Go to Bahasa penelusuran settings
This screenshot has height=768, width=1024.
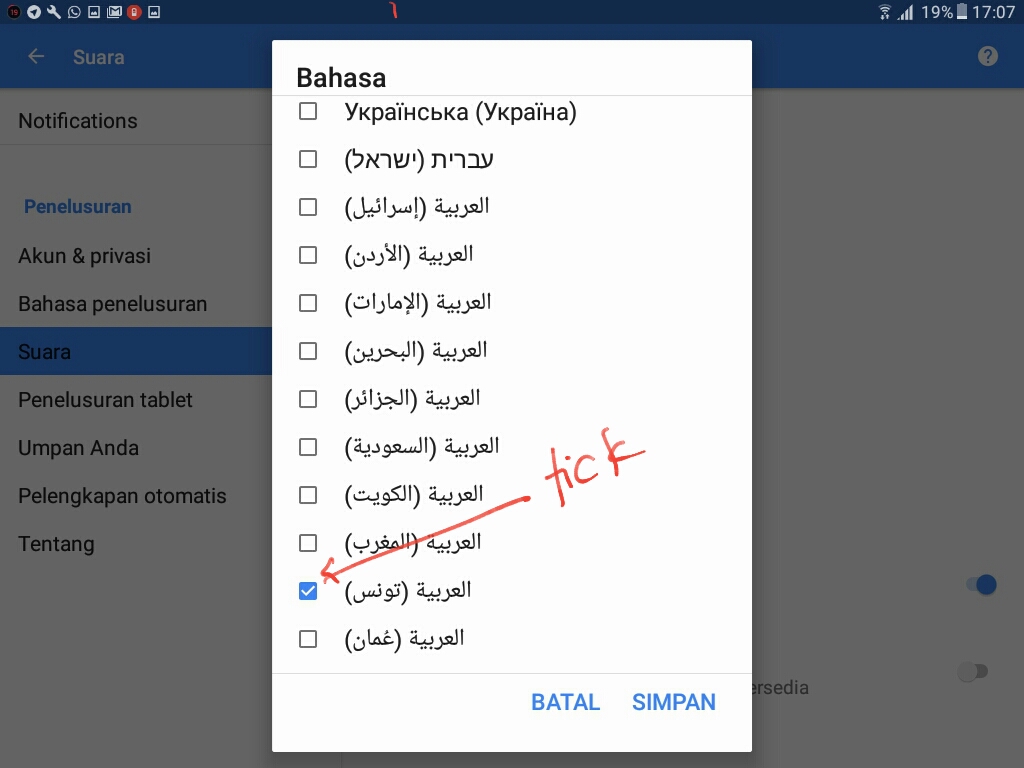pyautogui.click(x=112, y=304)
